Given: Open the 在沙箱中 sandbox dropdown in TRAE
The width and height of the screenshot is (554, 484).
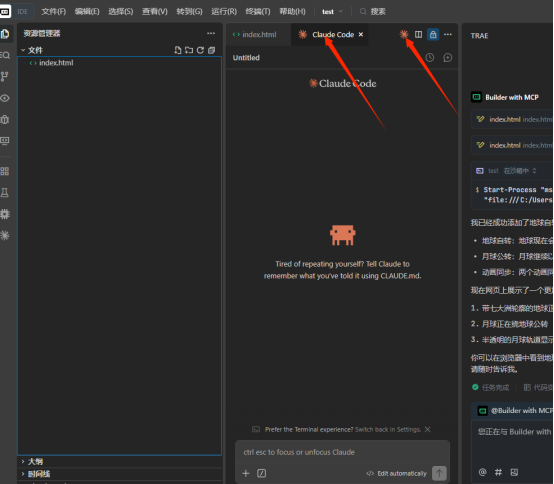Looking at the screenshot, I should (x=519, y=171).
